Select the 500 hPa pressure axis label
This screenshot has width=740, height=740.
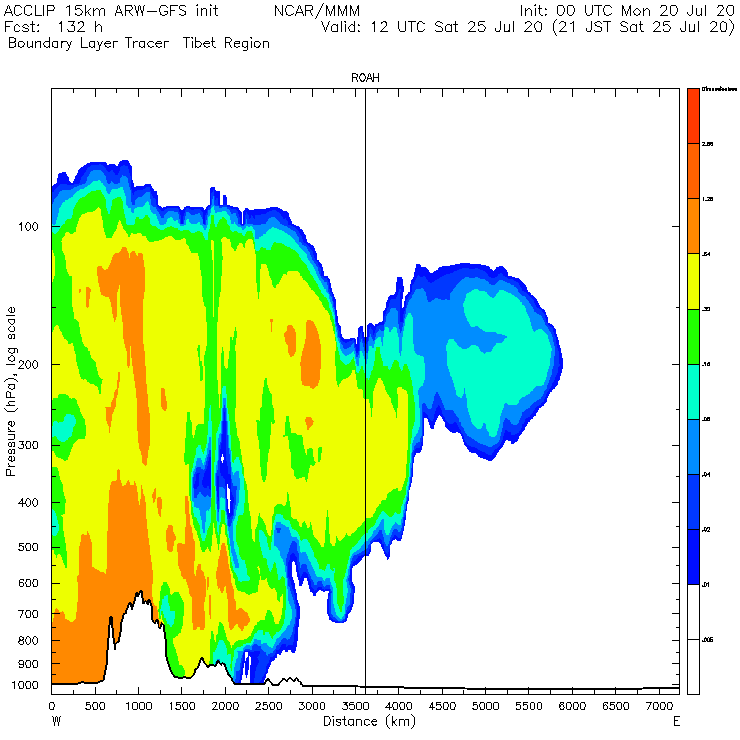(28, 547)
